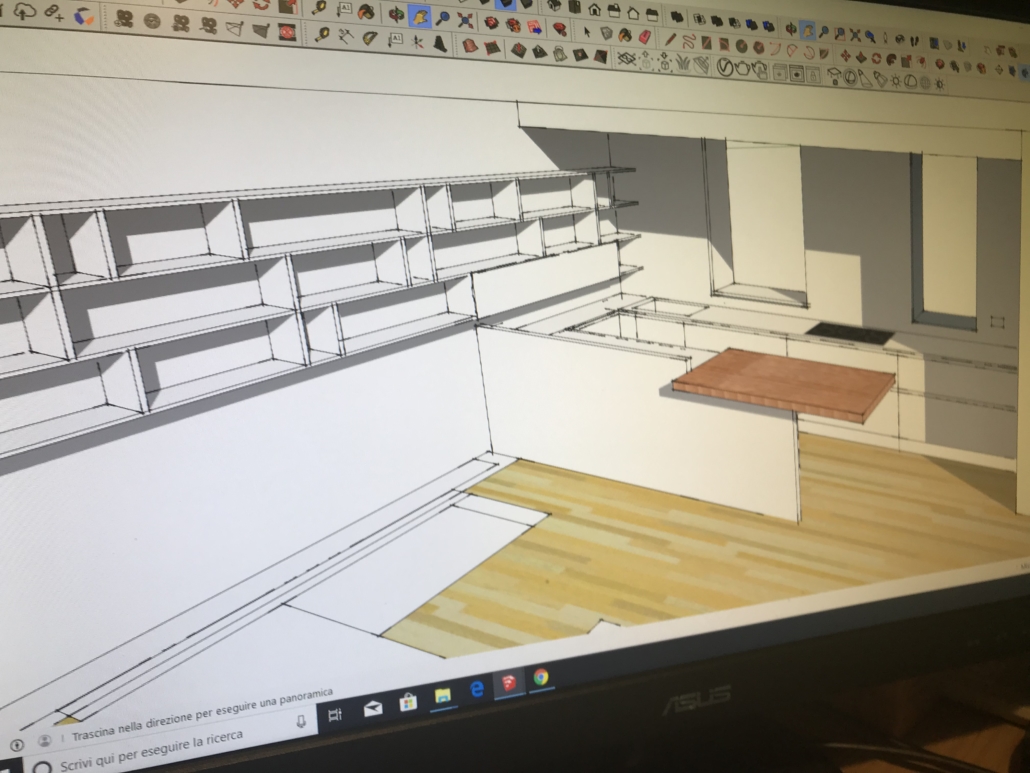Screen dimensions: 1030x773
Task: Select the pencil Line tool
Action: 670,39
